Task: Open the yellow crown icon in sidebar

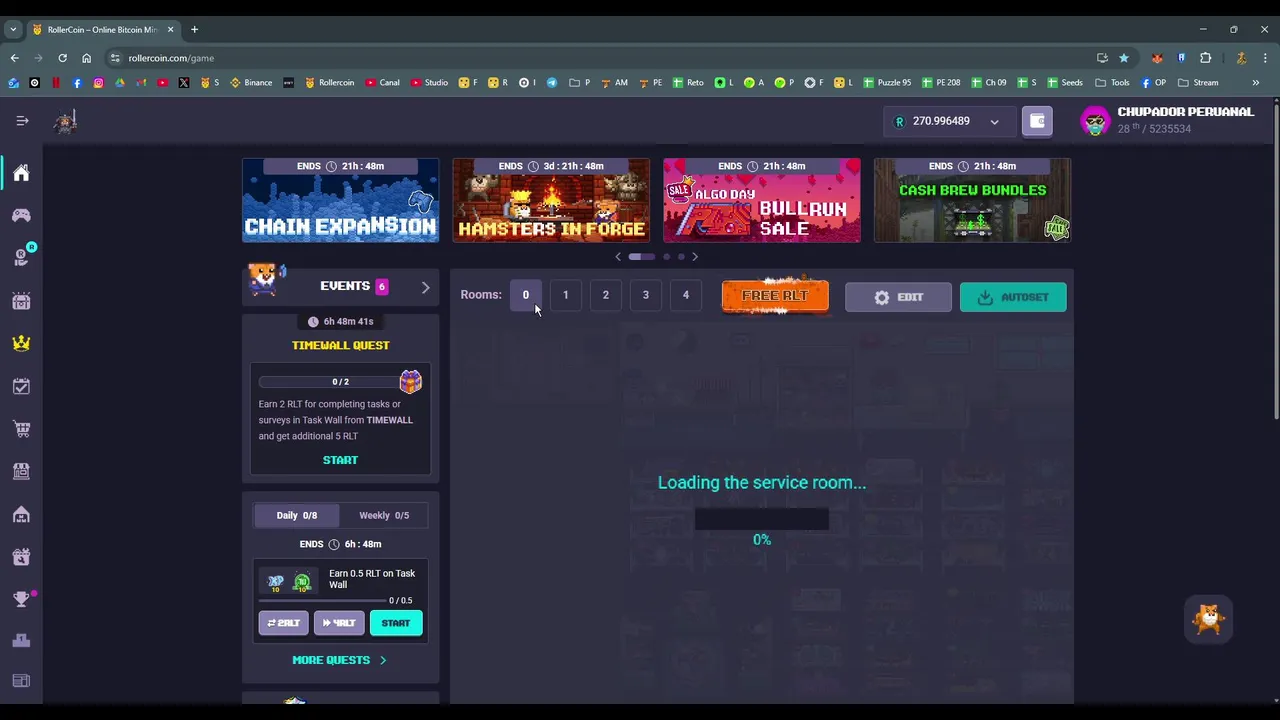Action: coord(21,343)
